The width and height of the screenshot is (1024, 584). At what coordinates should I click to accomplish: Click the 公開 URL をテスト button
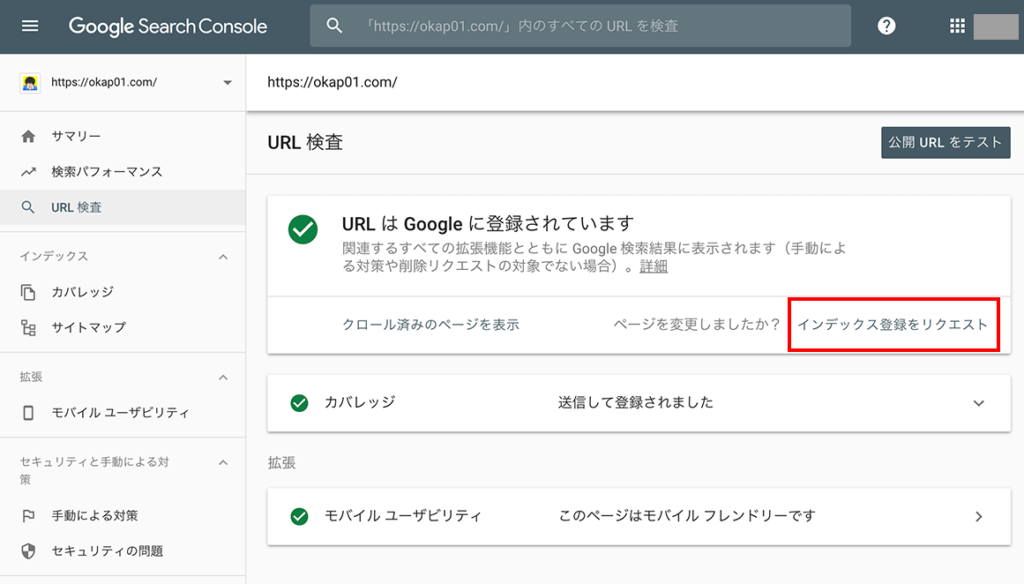click(x=945, y=142)
